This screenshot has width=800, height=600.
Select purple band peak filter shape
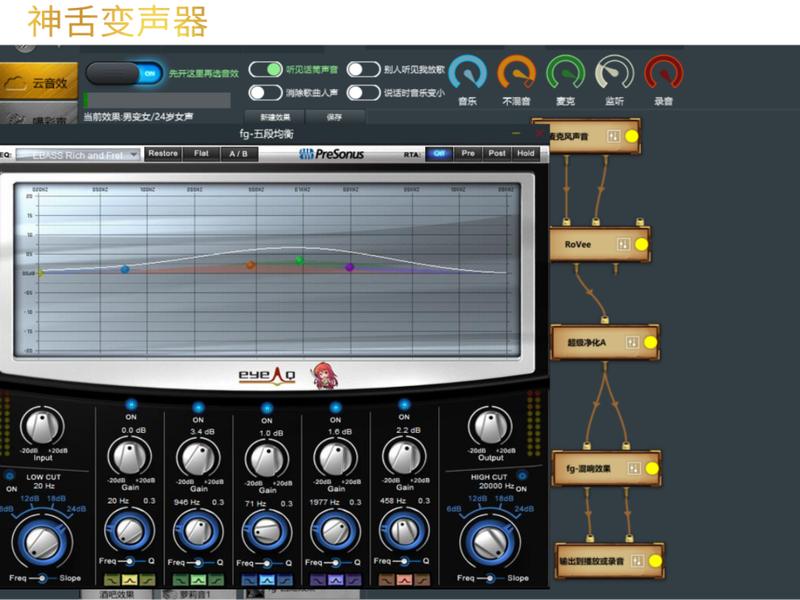click(335, 580)
